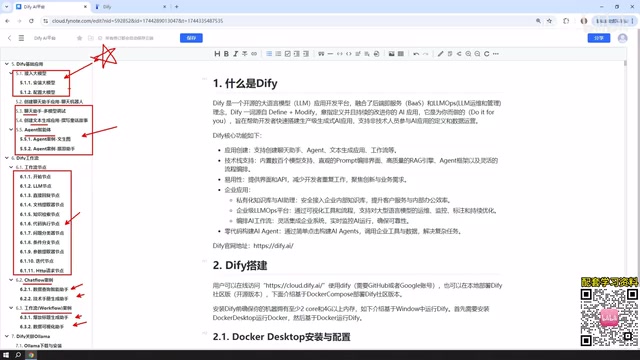The image size is (640, 360).
Task: Click the Chrome icon in taskbar
Action: pyautogui.click(x=31, y=355)
